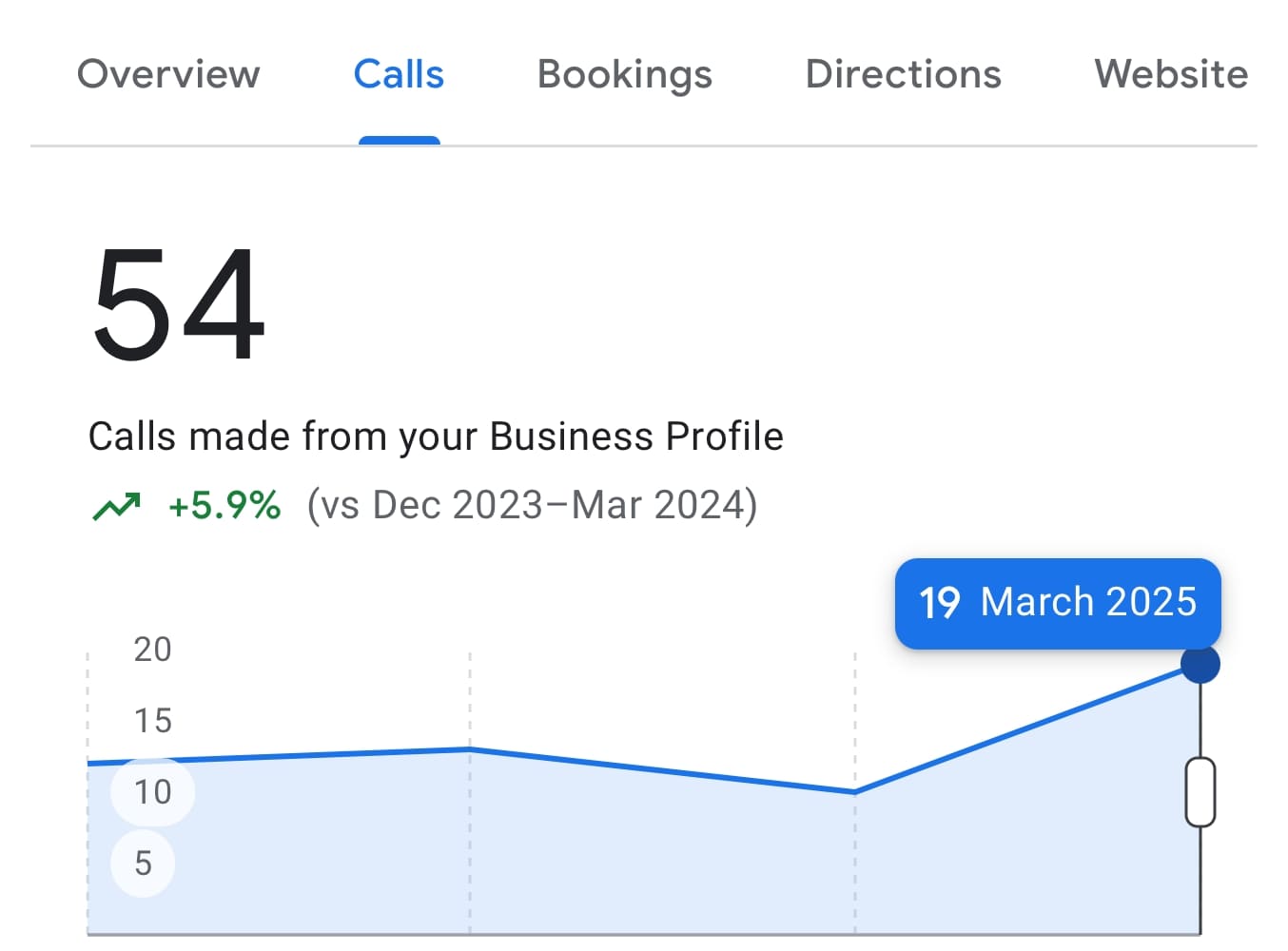Click the line vertex at first middle gridline

pyautogui.click(x=470, y=749)
